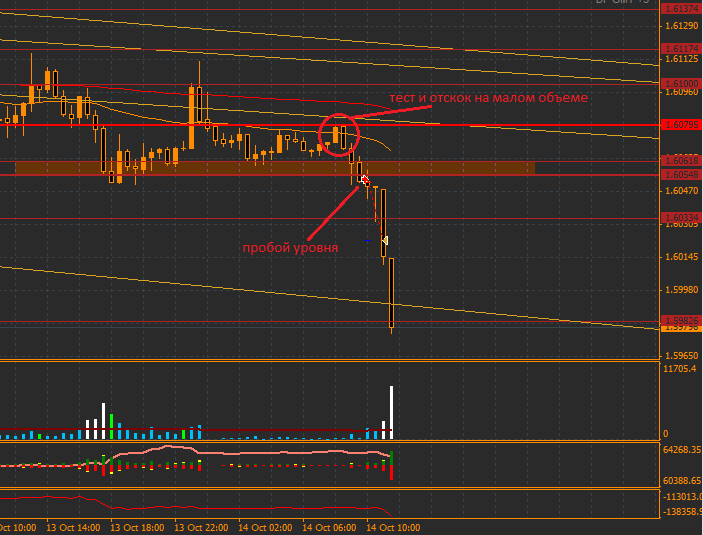Click the 1.59650 value on price axis
This screenshot has width=703, height=535.
[681, 356]
